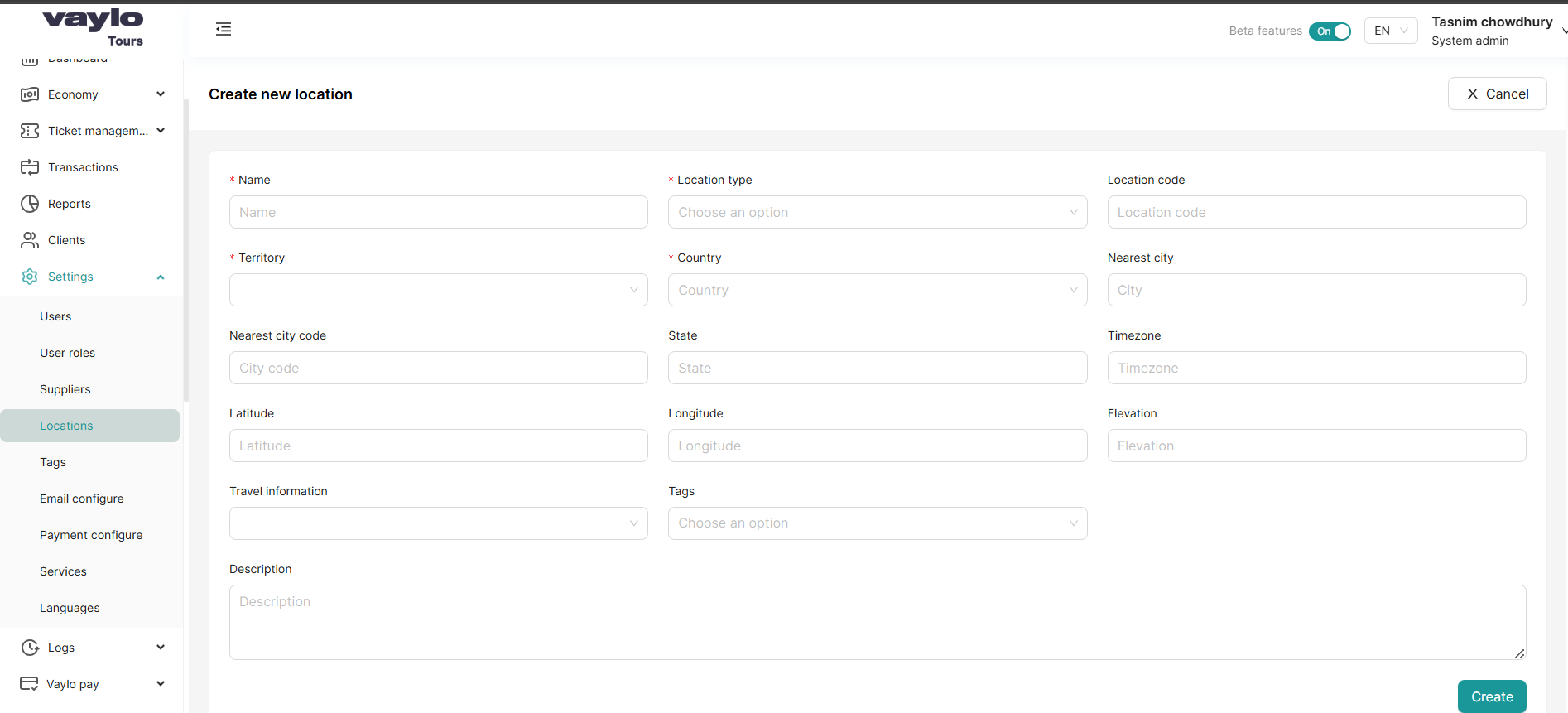Click the Logs clock icon
The width and height of the screenshot is (1568, 713).
[x=30, y=648]
